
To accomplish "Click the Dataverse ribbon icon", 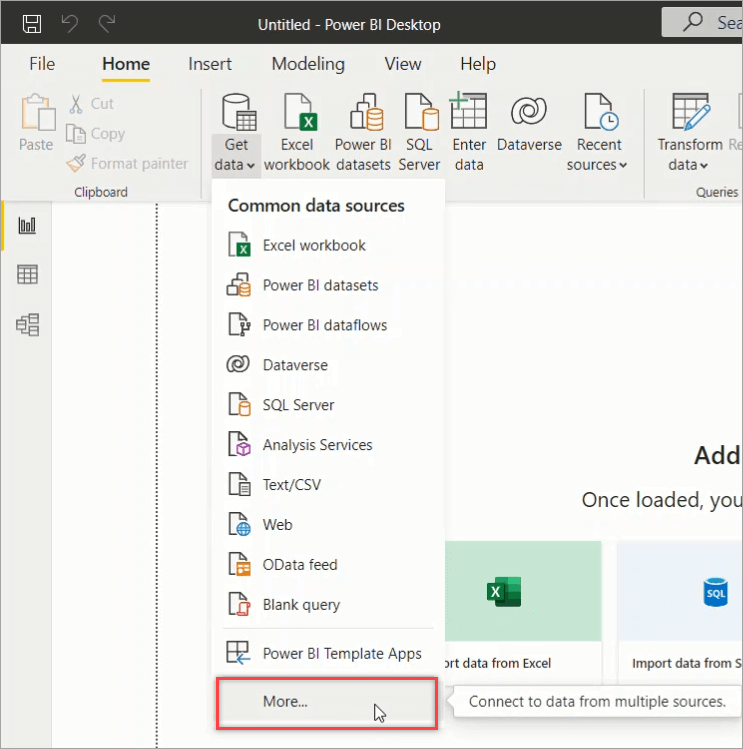I will coord(528,111).
